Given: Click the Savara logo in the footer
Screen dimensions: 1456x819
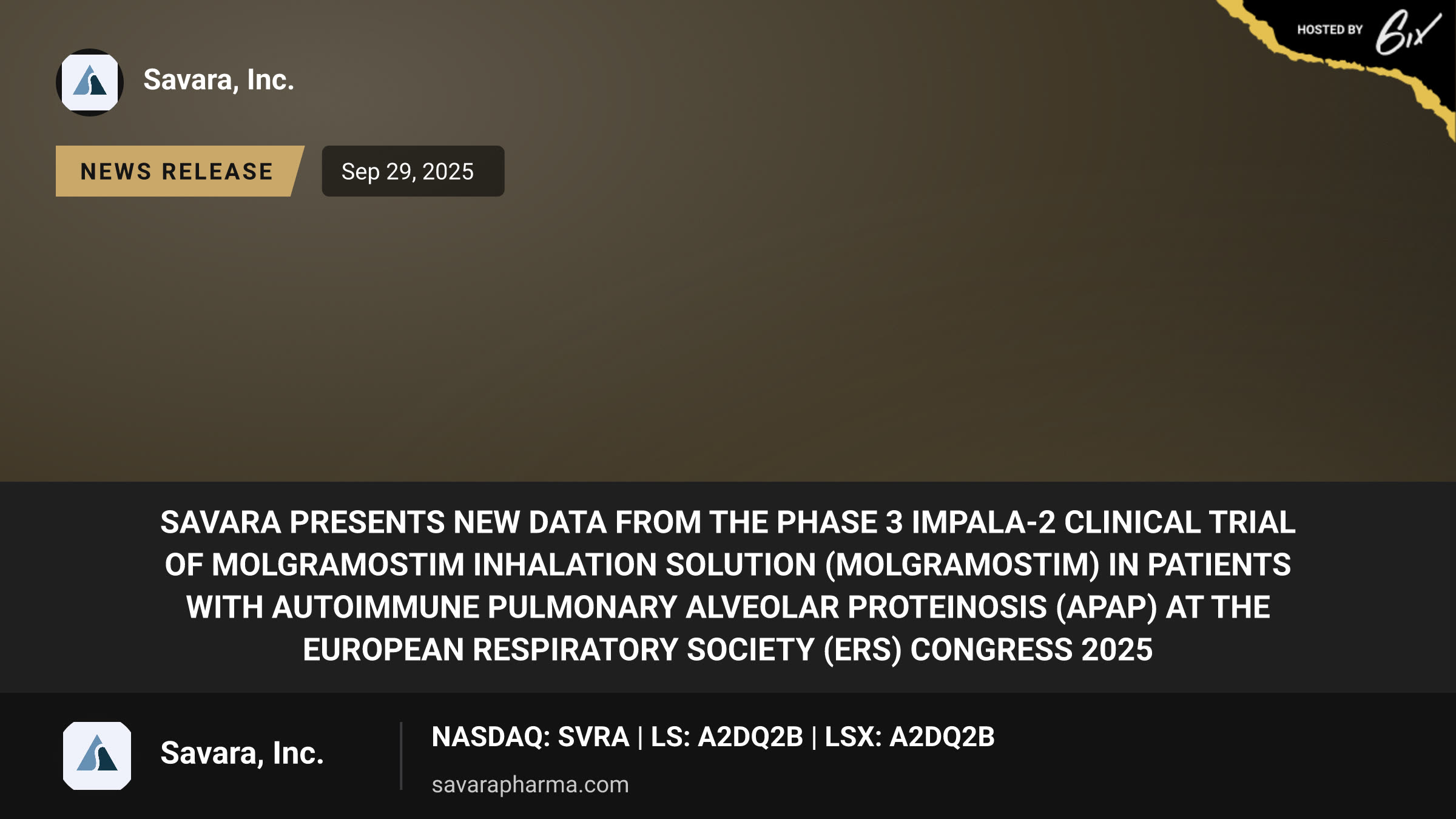Looking at the screenshot, I should (x=97, y=755).
